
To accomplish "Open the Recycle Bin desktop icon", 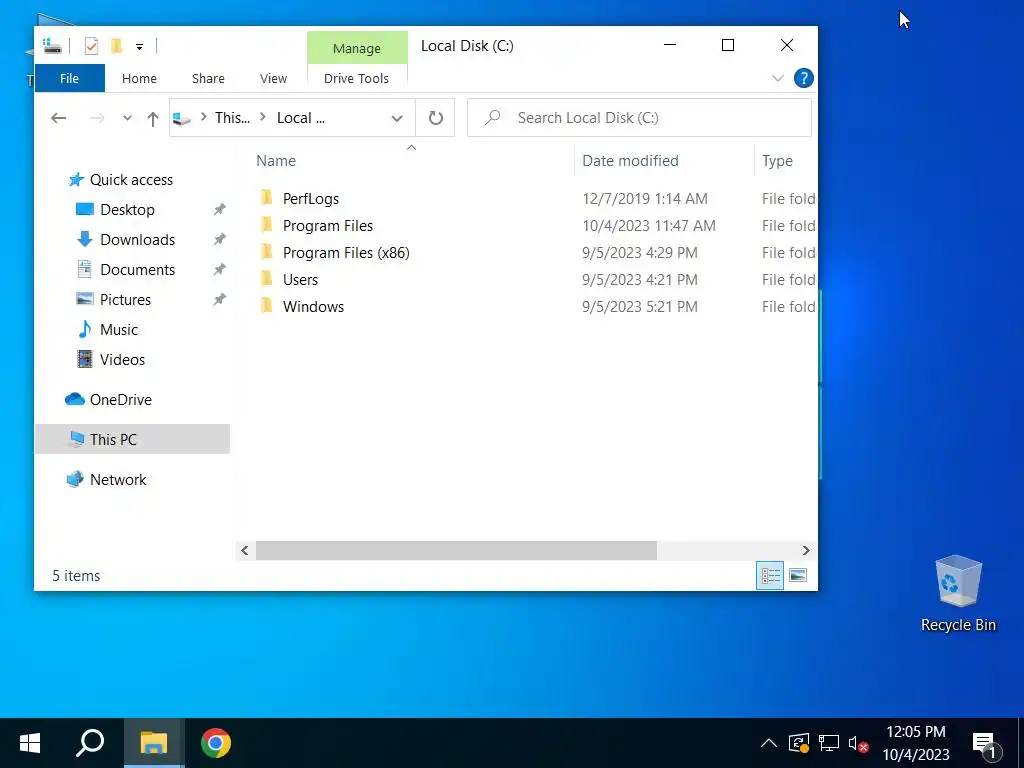I will pyautogui.click(x=958, y=594).
